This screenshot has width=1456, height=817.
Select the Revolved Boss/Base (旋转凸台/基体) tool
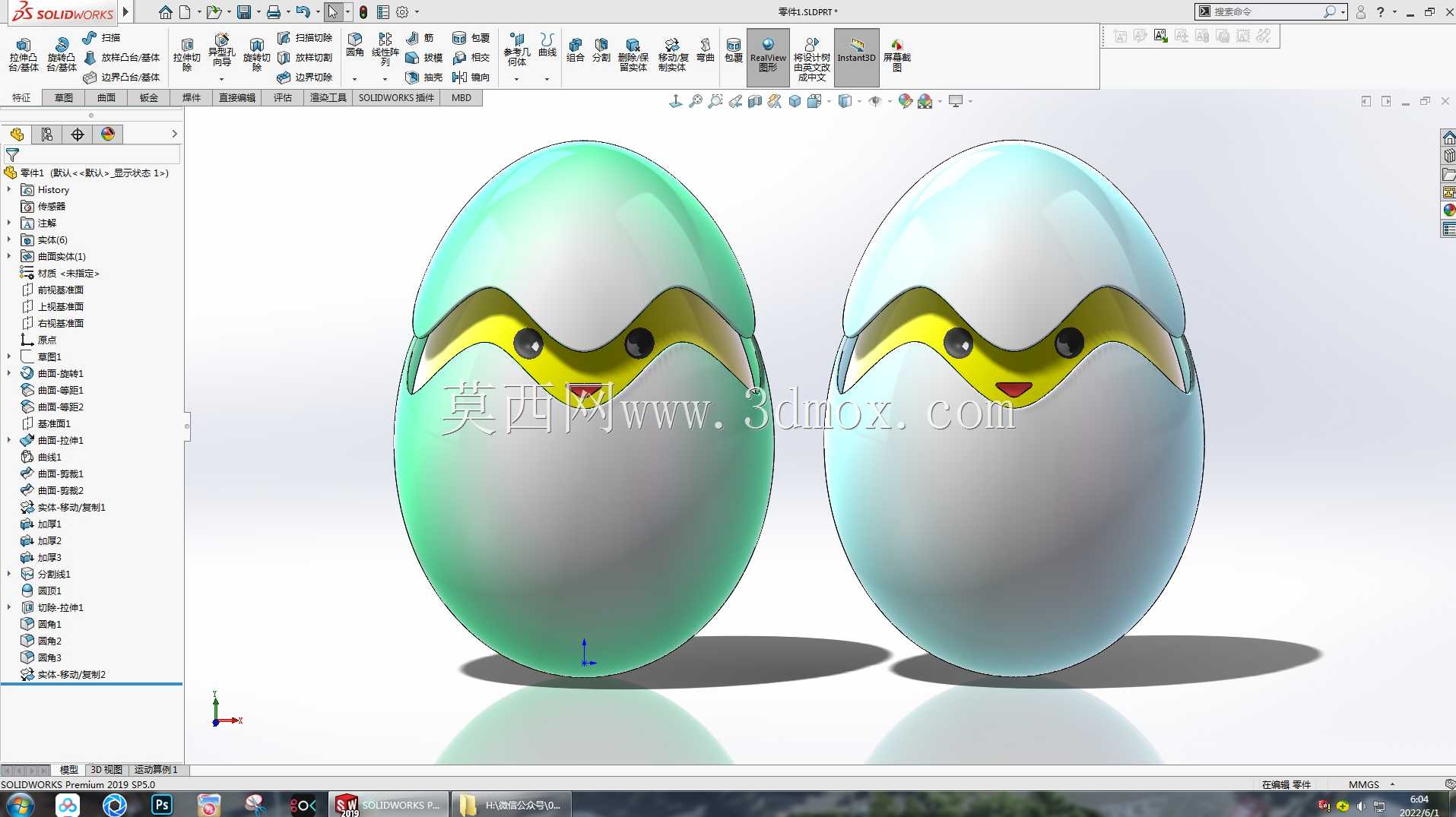(61, 55)
